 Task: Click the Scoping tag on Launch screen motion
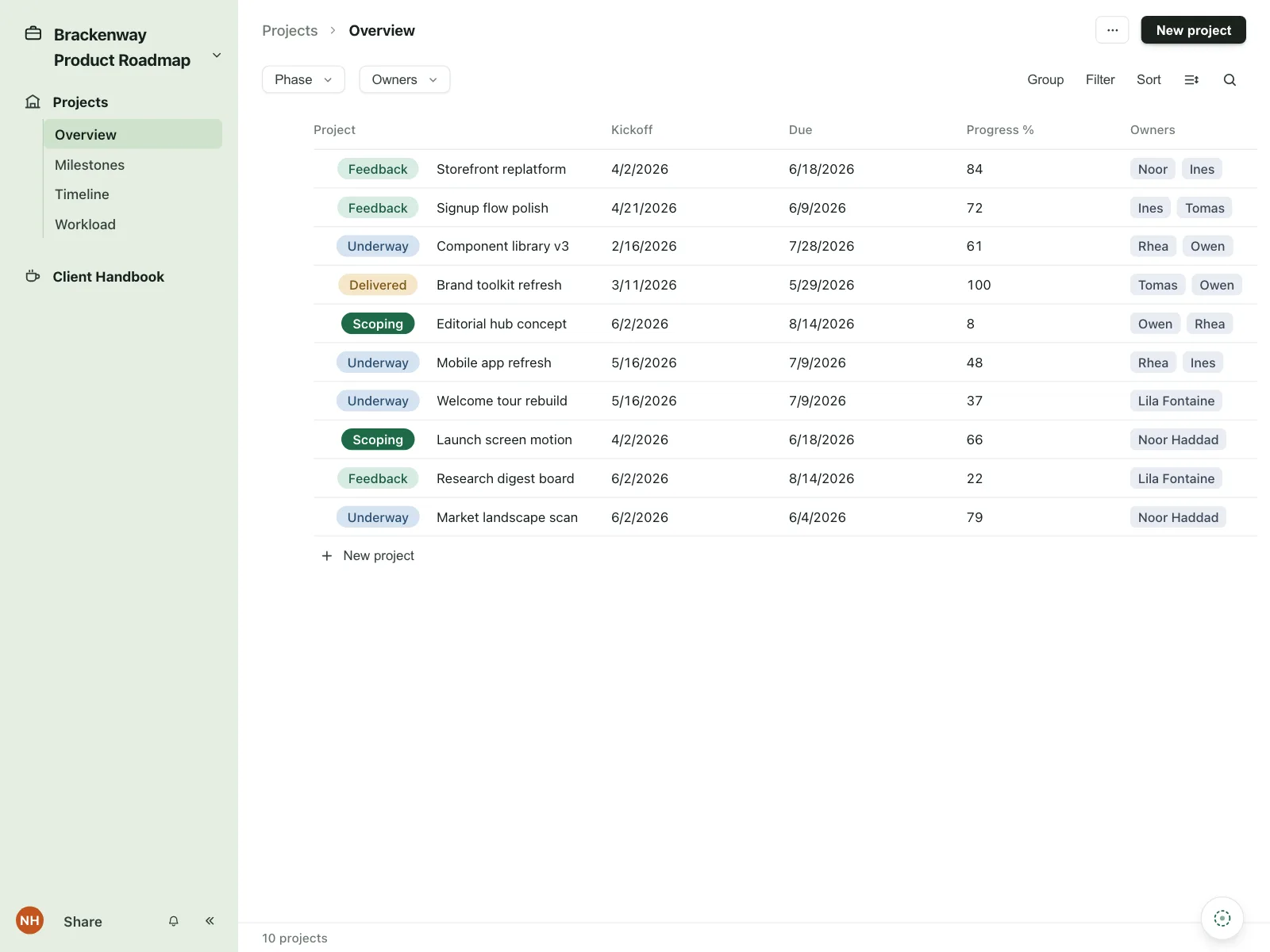pyautogui.click(x=378, y=440)
